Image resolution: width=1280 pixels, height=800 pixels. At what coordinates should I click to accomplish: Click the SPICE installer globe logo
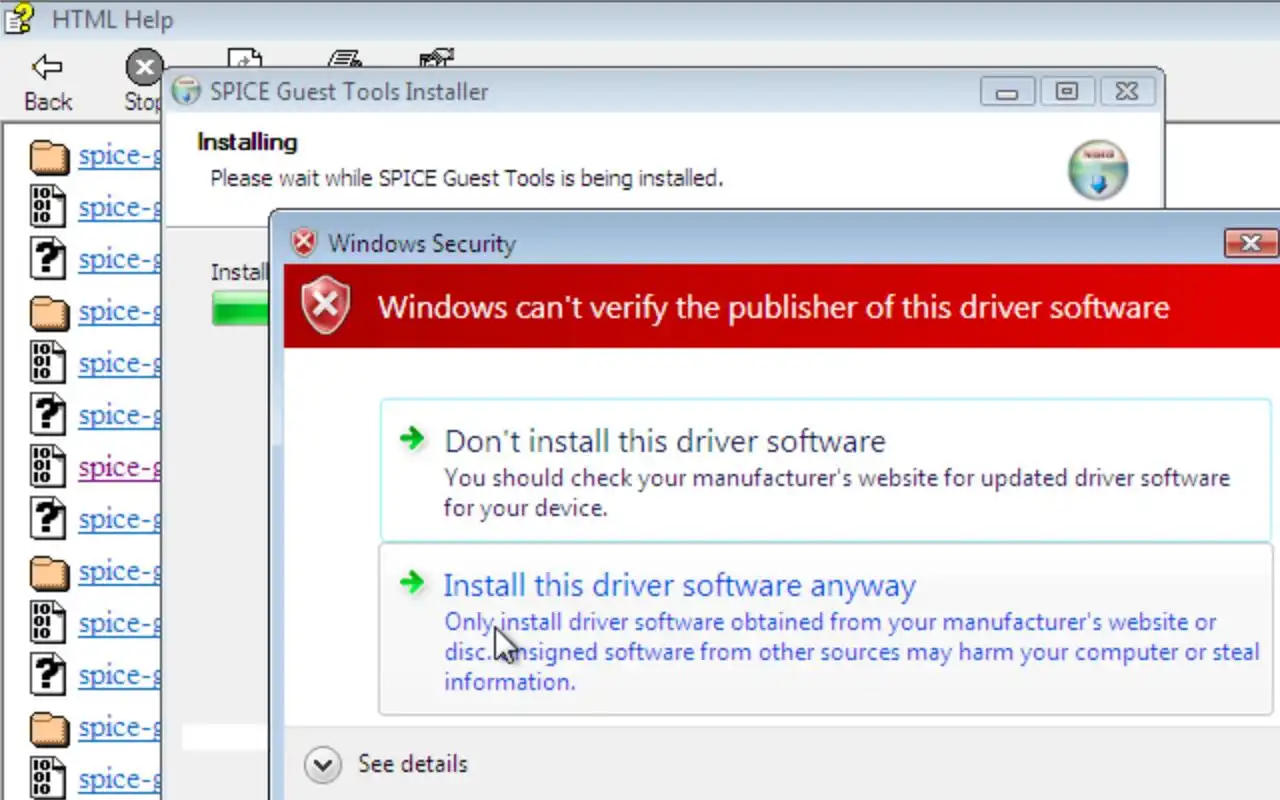pos(1098,170)
